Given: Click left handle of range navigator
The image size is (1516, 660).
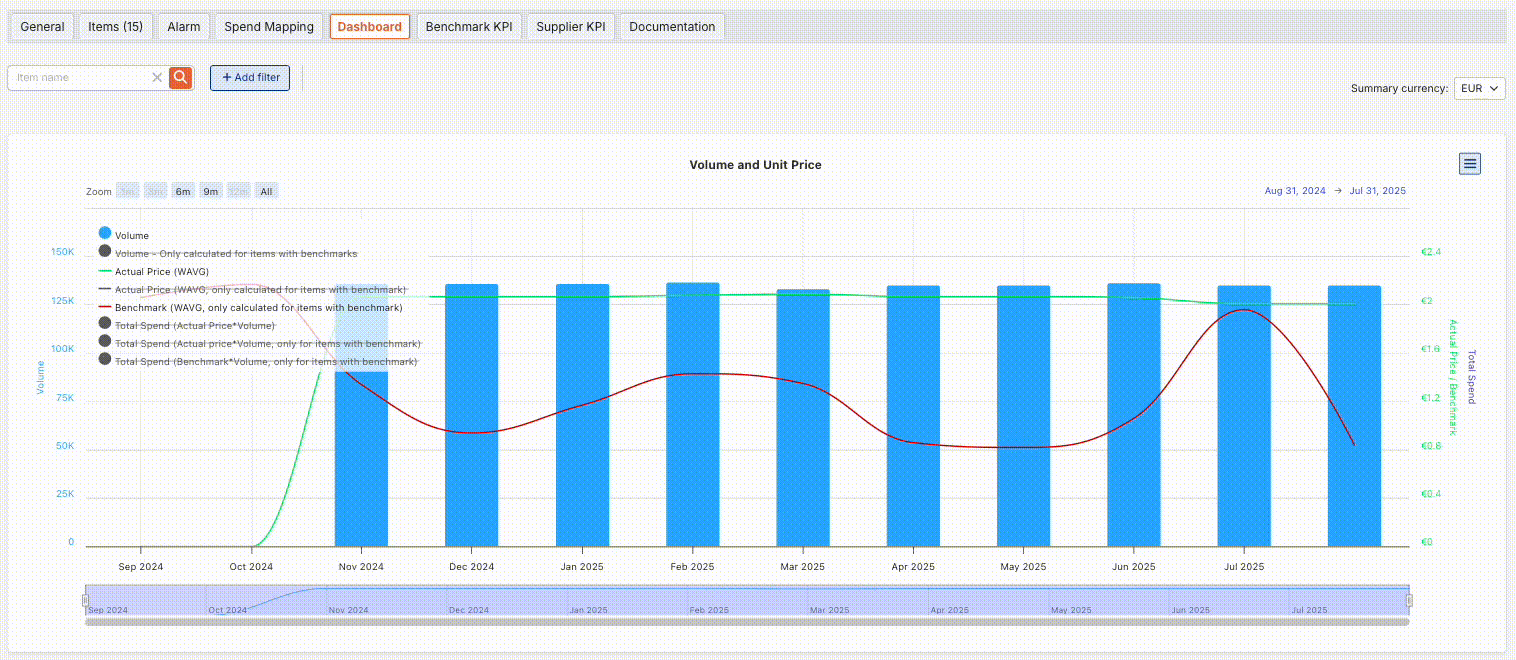Looking at the screenshot, I should point(85,600).
